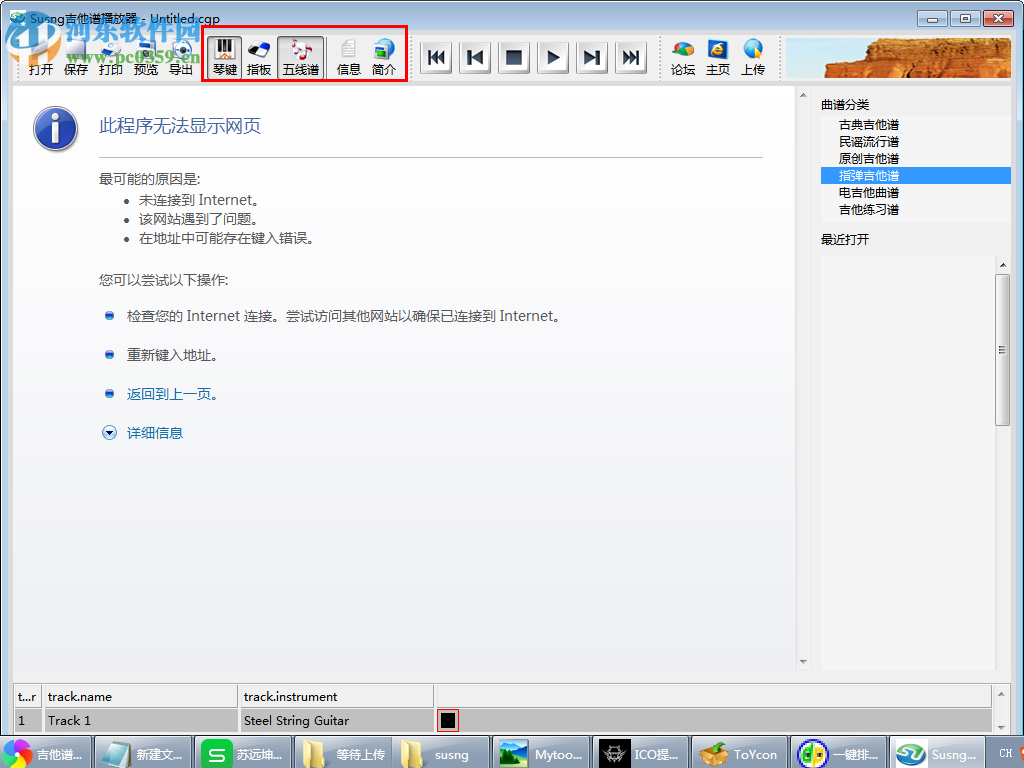
Task: Open ToYcon from the taskbar
Action: [x=740, y=753]
